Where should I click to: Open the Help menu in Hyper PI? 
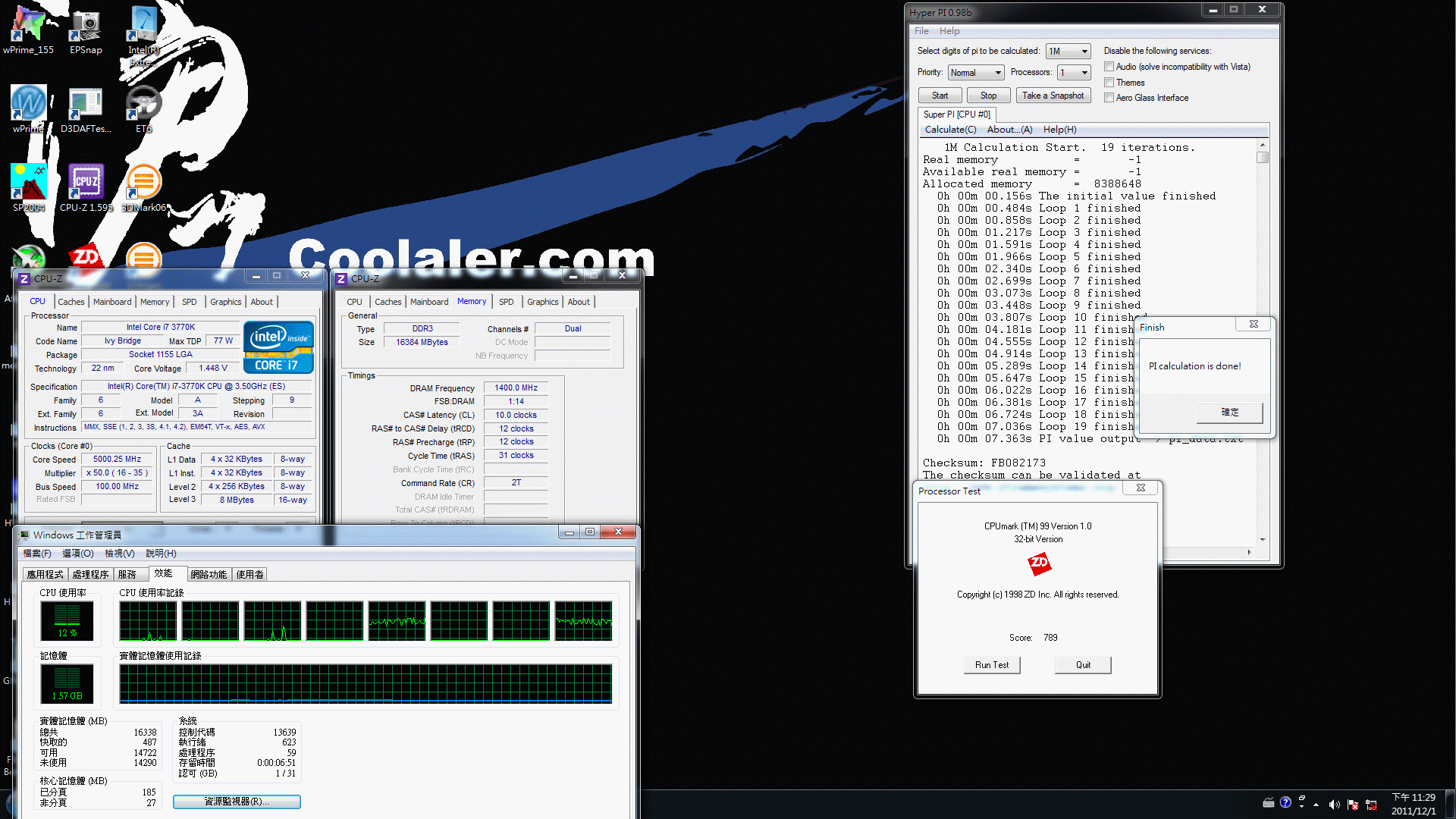click(x=949, y=31)
